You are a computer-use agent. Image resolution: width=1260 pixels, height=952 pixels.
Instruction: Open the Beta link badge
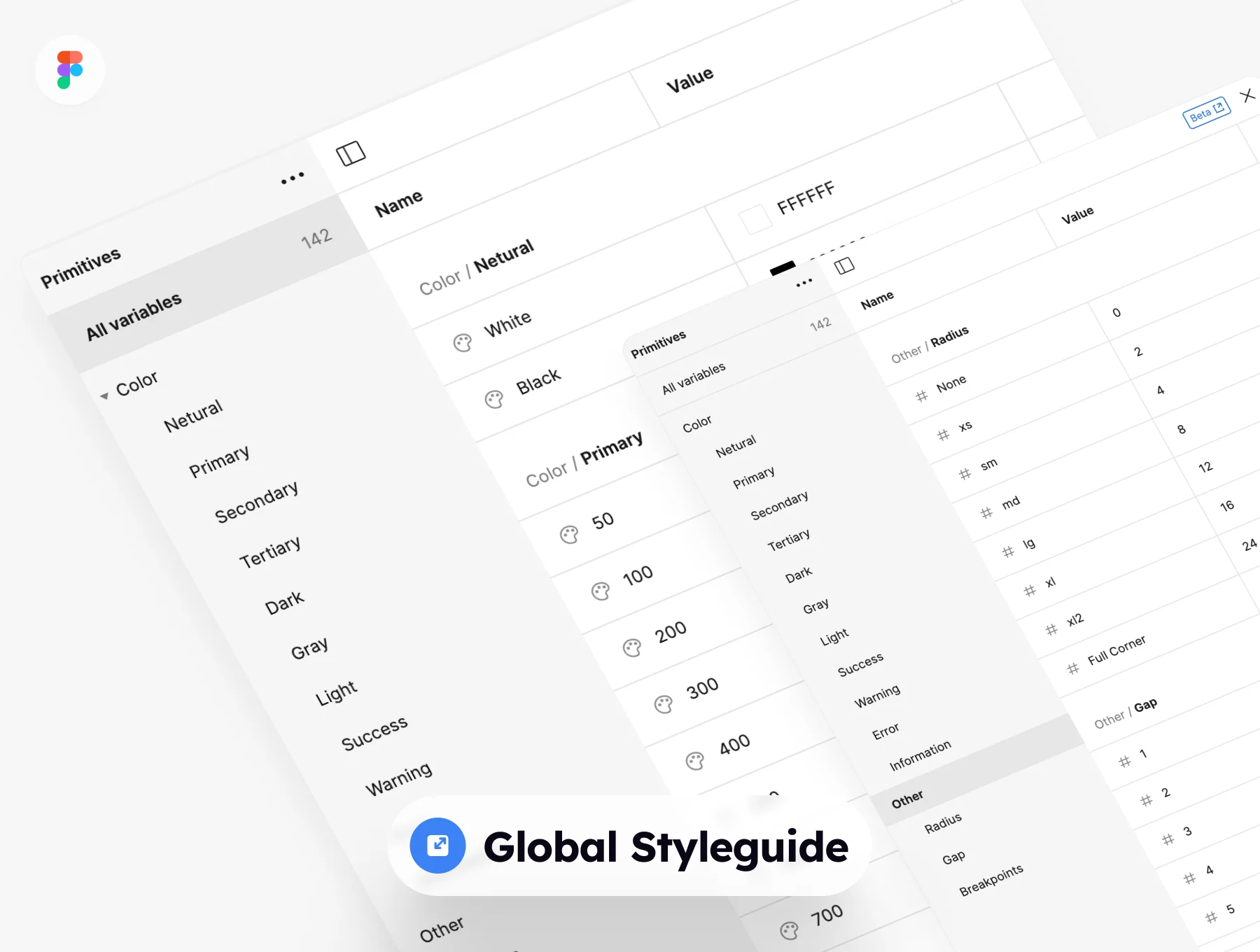pos(1207,113)
